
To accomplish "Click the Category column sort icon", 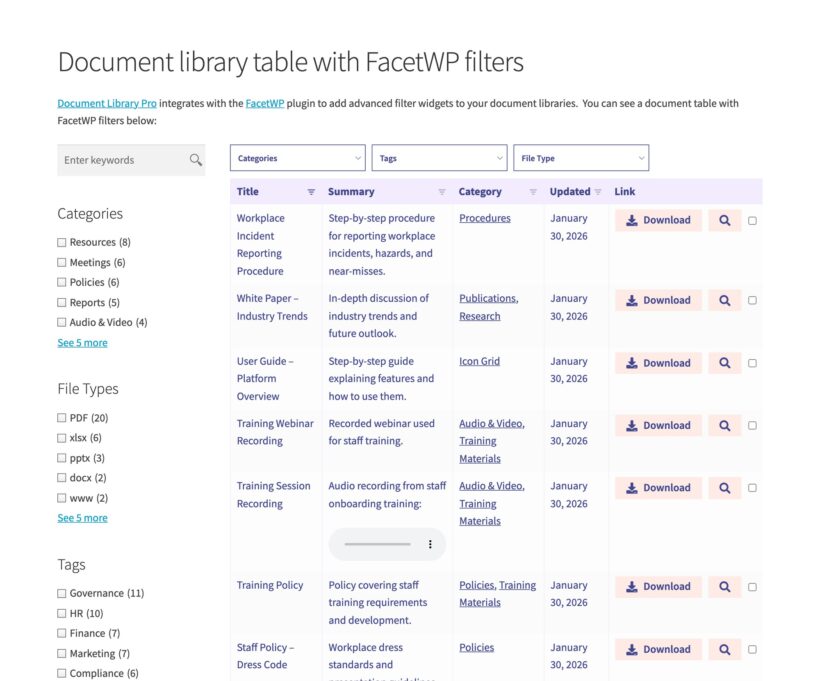I will pos(533,192).
